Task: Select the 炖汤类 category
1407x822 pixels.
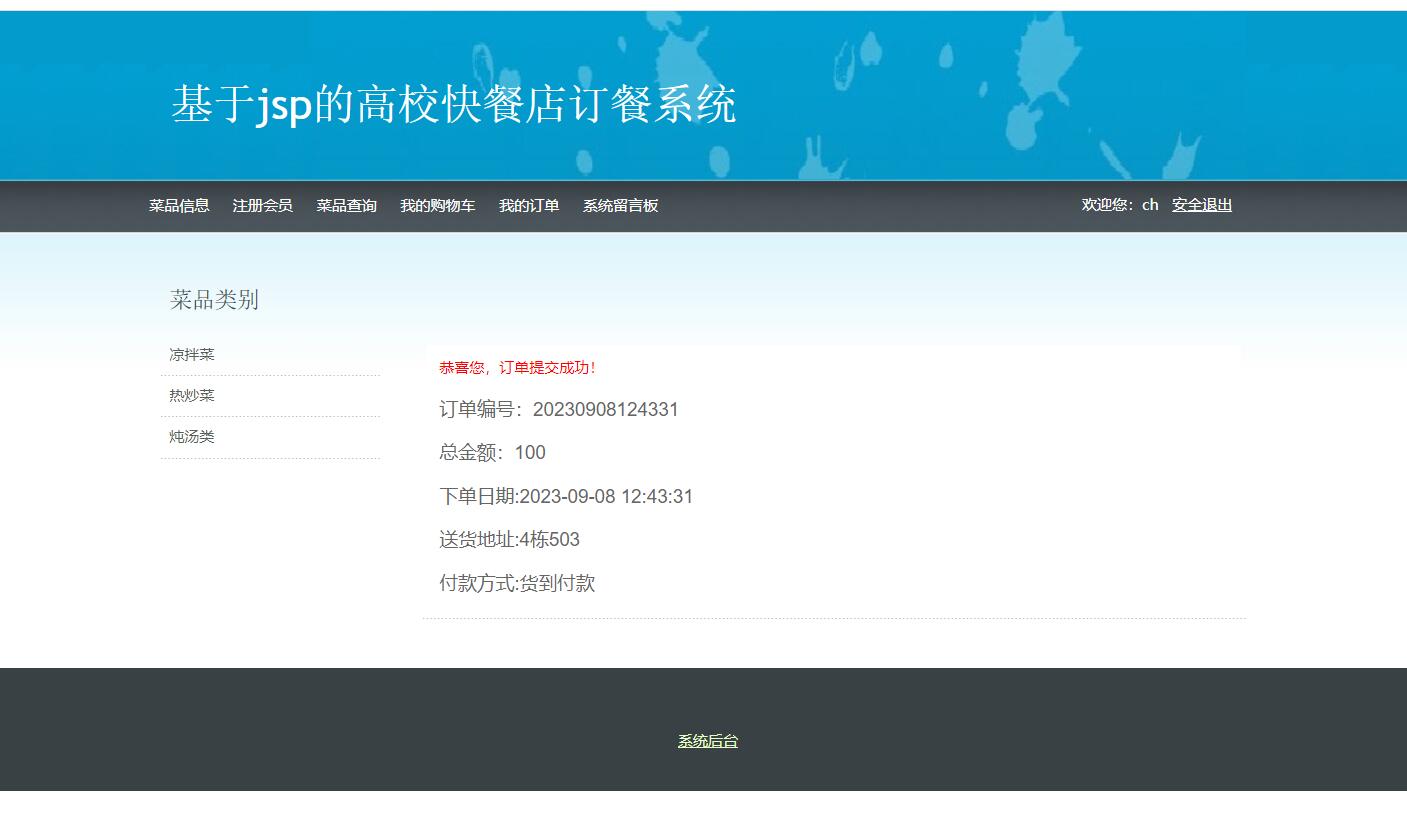Action: click(x=192, y=437)
